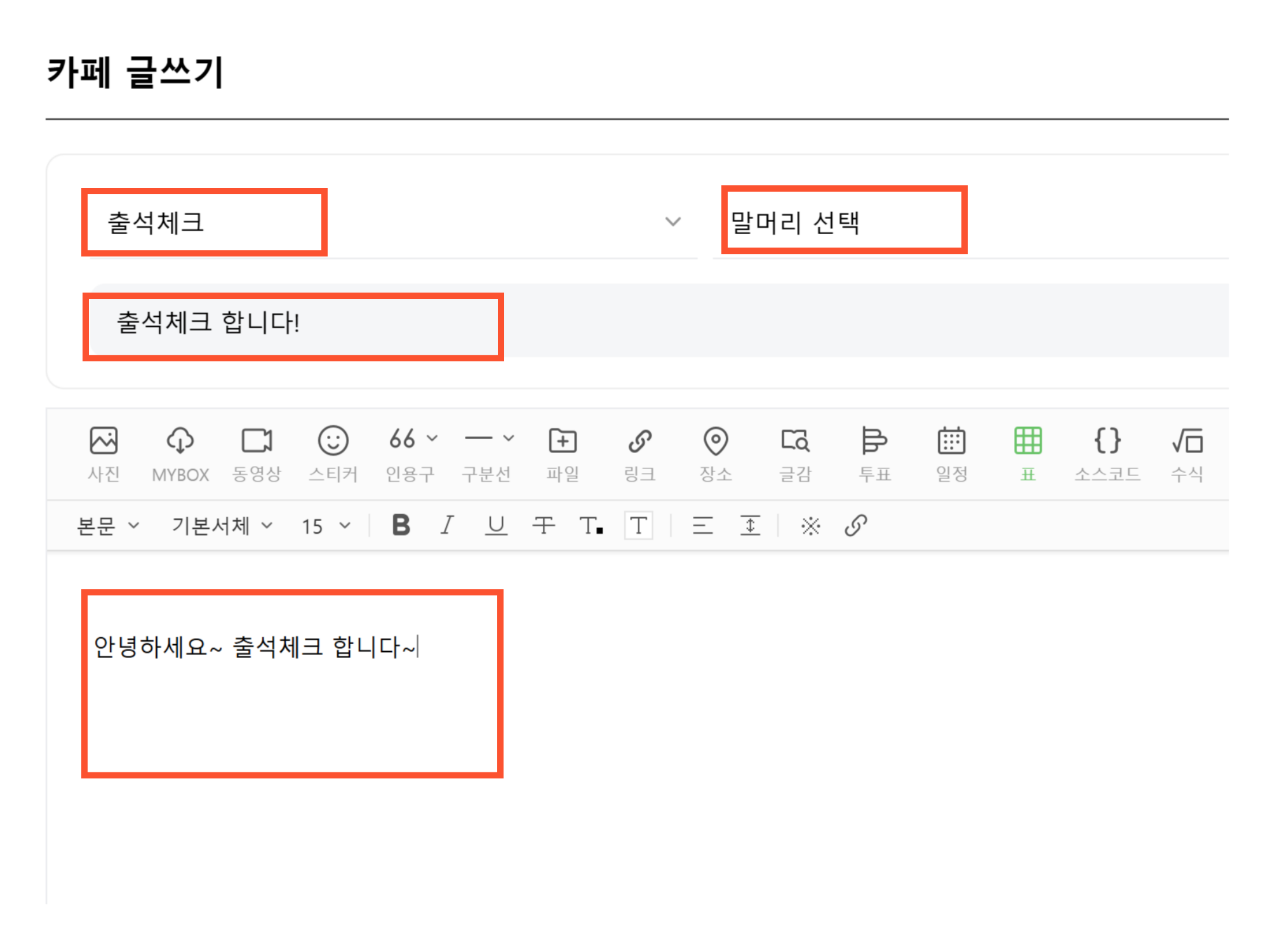
Task: Click the body text '안녕하세요~ 출석체크 합니다~'
Action: coord(255,647)
